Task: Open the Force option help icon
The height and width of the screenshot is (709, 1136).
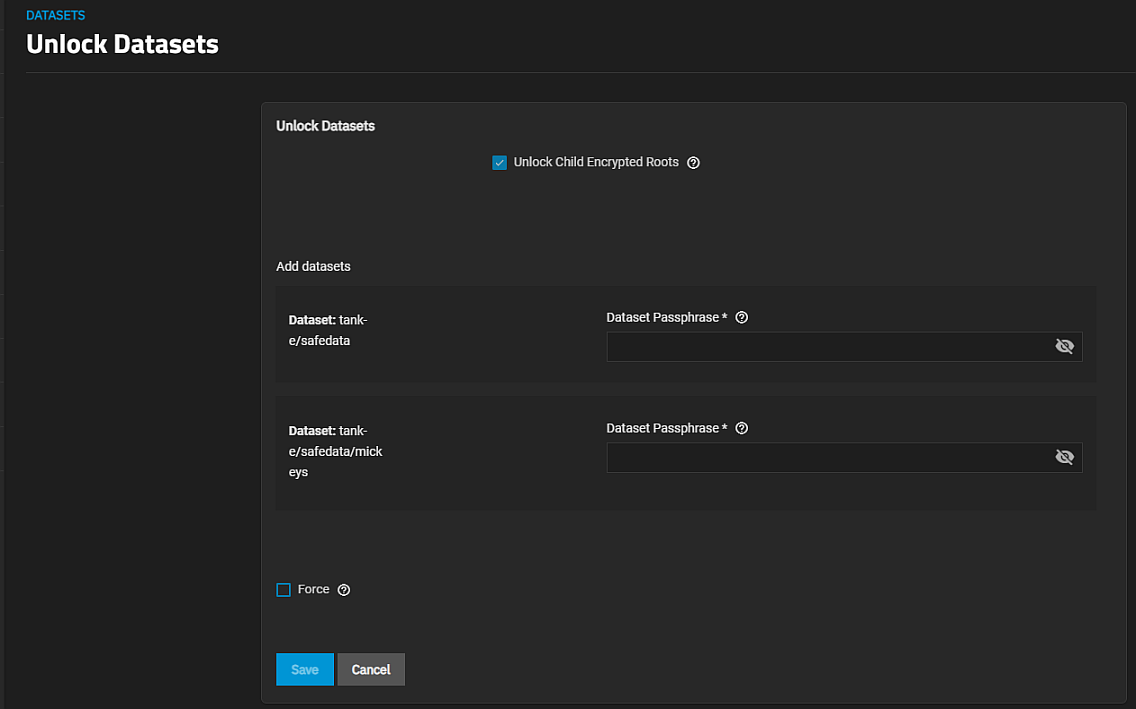Action: tap(344, 590)
